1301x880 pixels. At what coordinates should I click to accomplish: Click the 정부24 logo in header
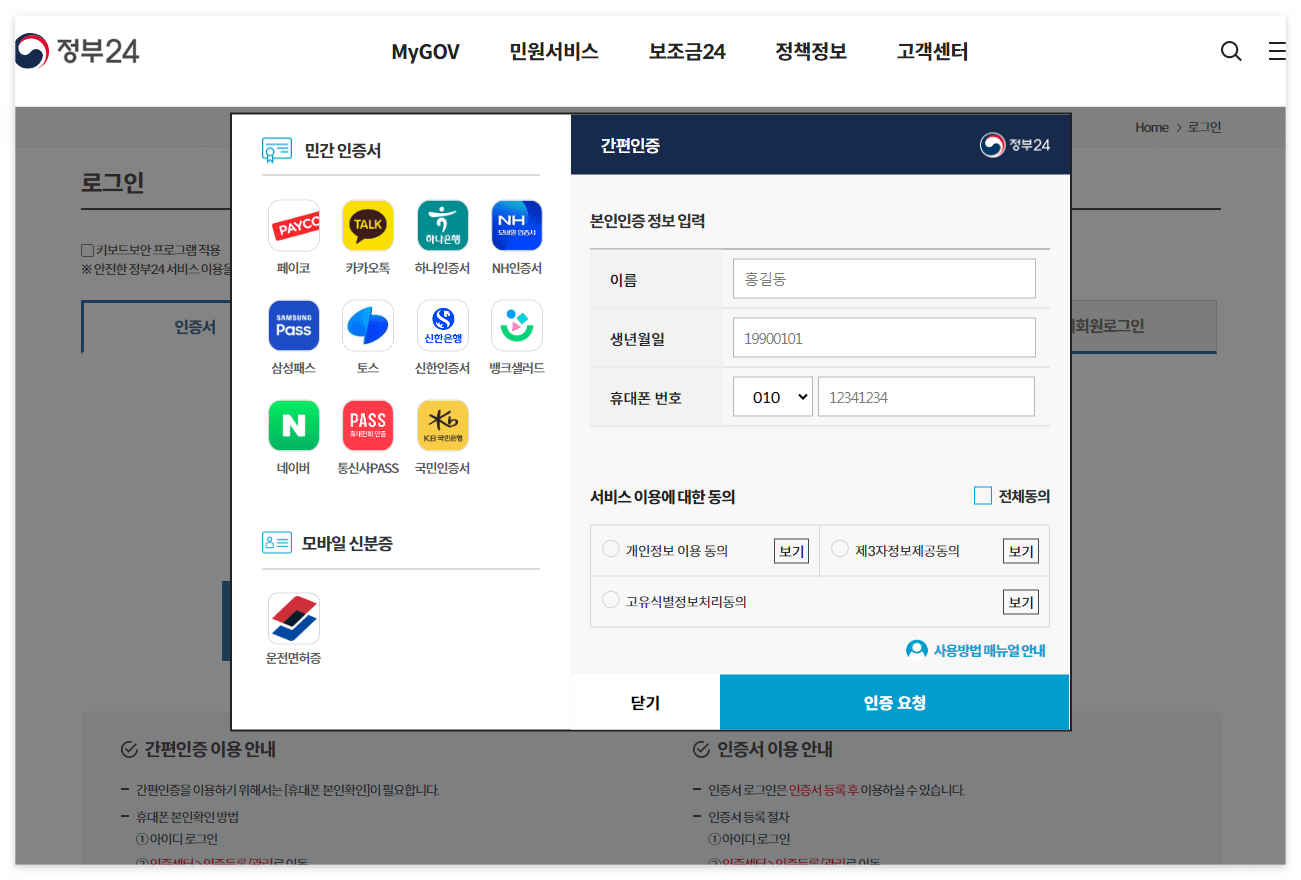click(x=77, y=51)
